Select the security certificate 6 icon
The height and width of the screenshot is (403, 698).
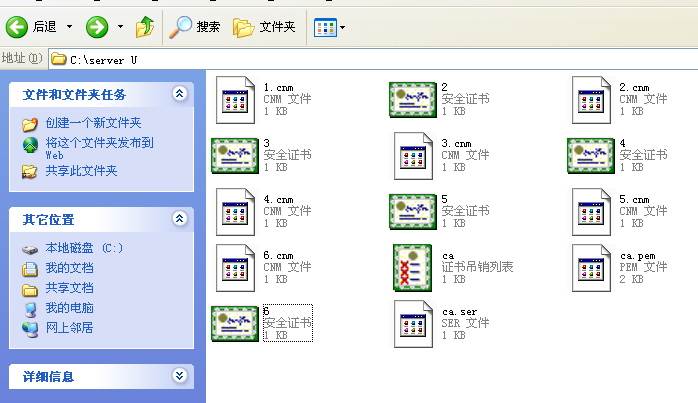(x=235, y=324)
